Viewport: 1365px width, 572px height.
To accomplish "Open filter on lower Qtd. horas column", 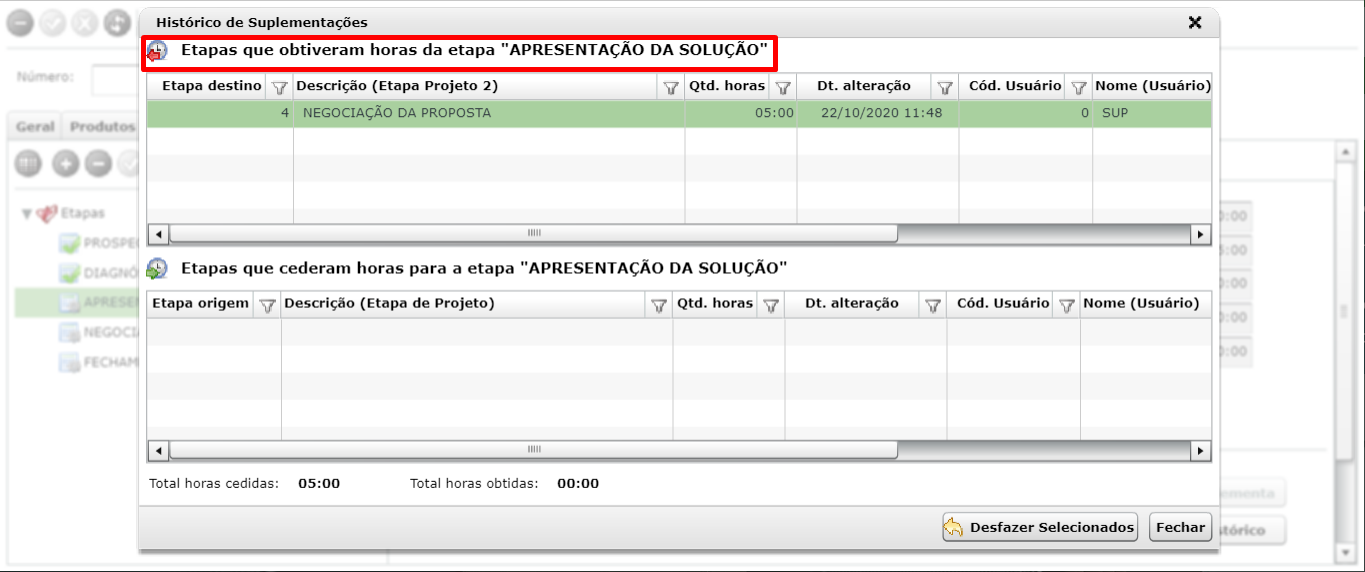I will point(771,305).
